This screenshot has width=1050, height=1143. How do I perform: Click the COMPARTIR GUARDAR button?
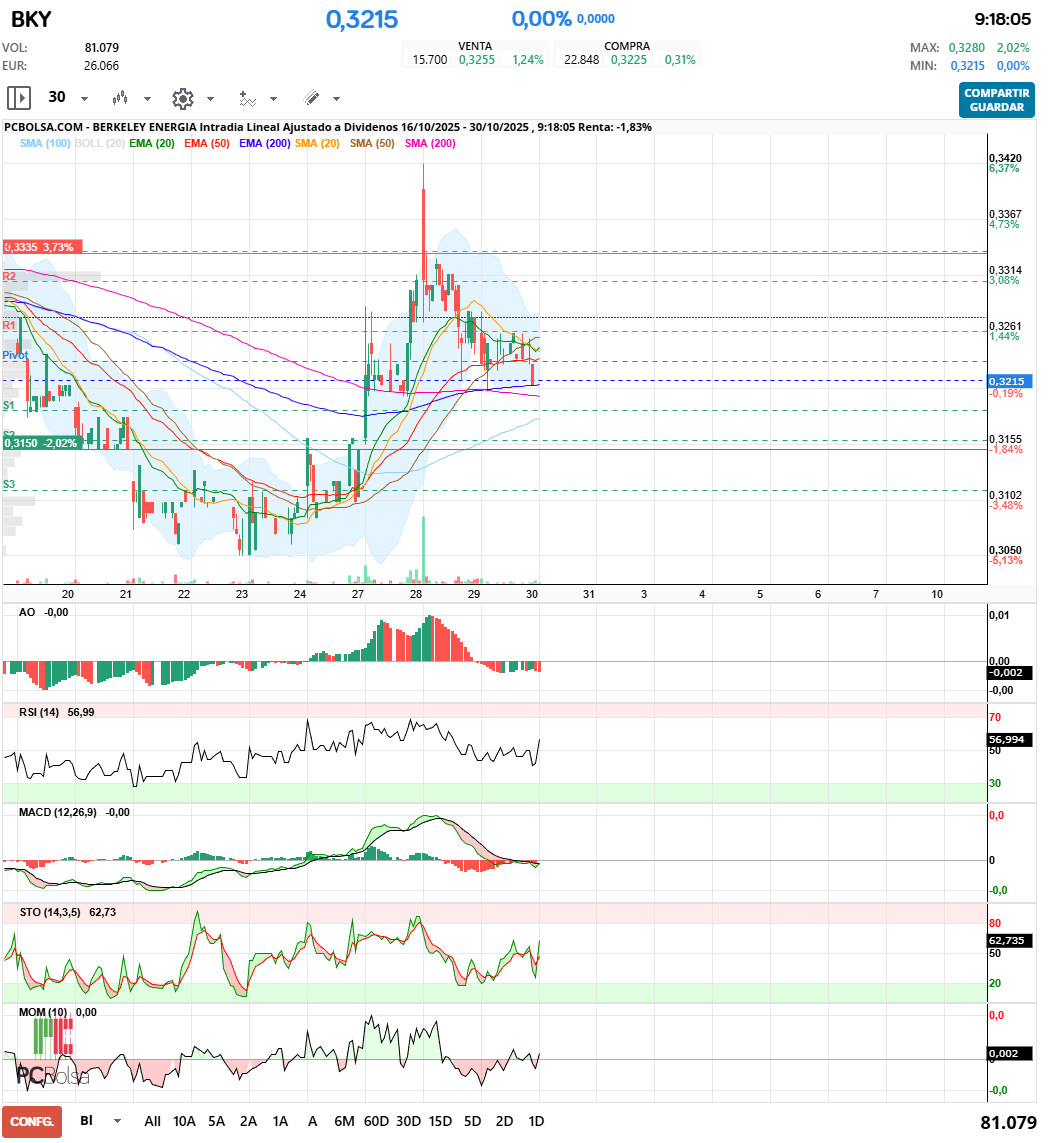[x=996, y=100]
